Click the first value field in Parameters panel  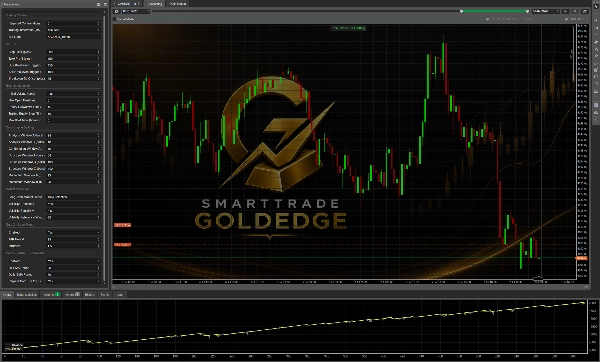pos(73,23)
